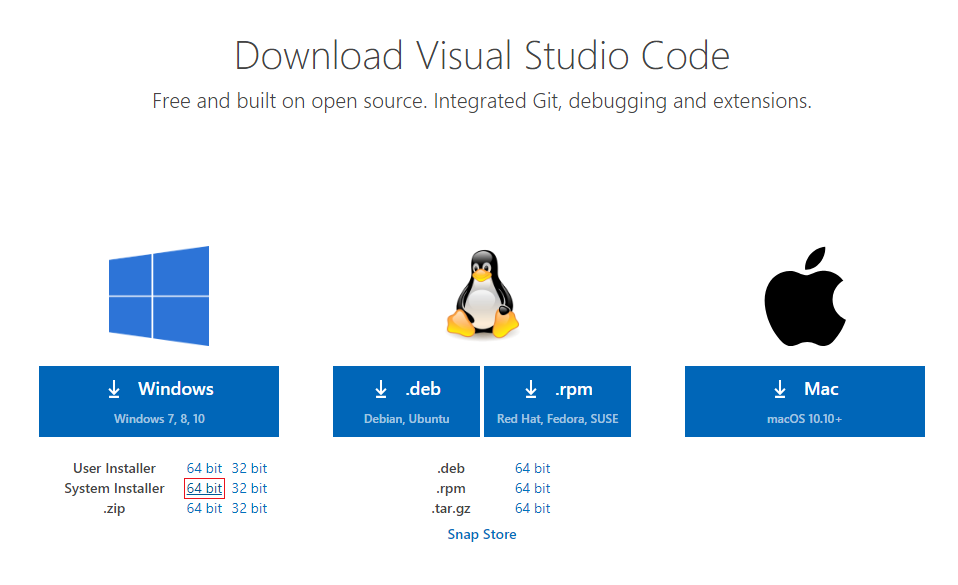Image resolution: width=958 pixels, height=585 pixels.
Task: Click the 'Debian, Ubuntu' text
Action: (x=407, y=419)
